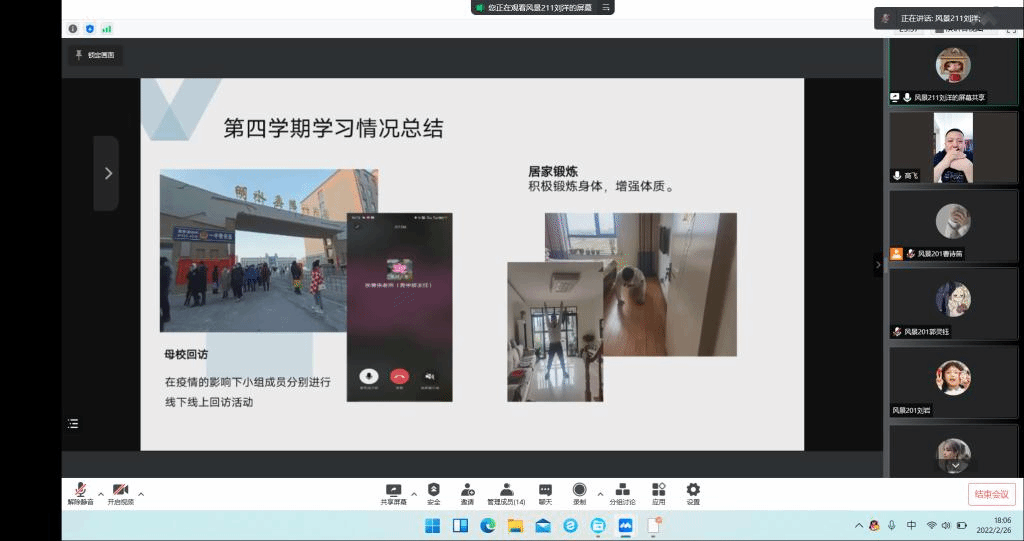Open the Settings gear icon (设置)
Image resolution: width=1024 pixels, height=541 pixels.
[x=693, y=490]
